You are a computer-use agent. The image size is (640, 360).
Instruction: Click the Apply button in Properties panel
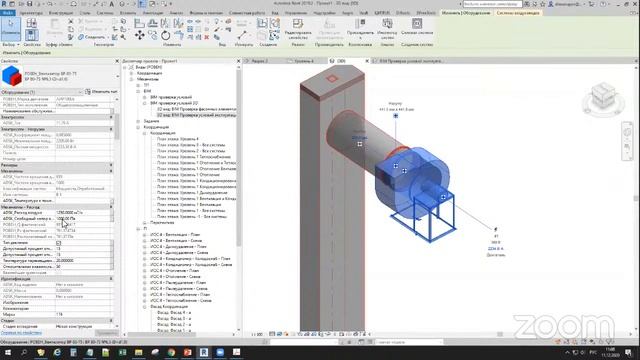(x=107, y=333)
